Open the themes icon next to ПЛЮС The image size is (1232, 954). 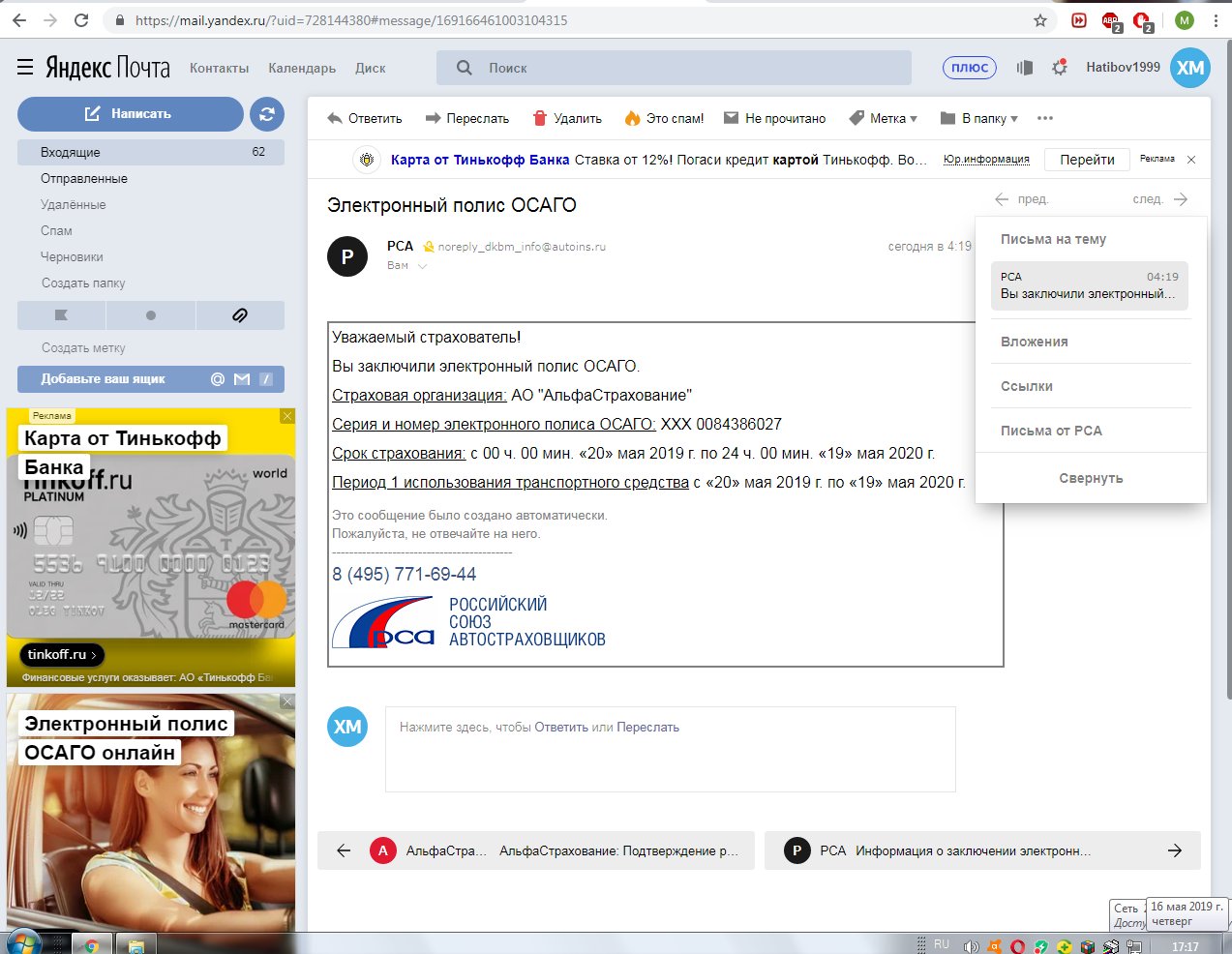(1025, 68)
